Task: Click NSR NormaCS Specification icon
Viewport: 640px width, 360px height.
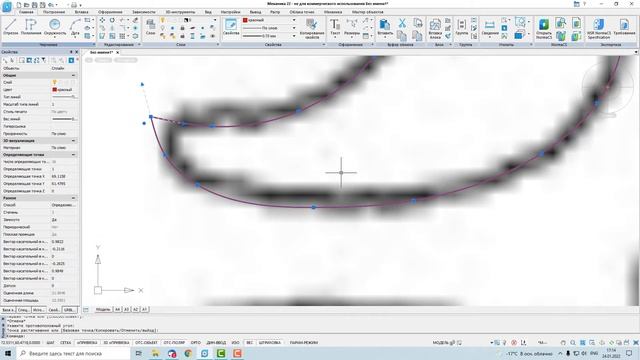Action: [599, 29]
